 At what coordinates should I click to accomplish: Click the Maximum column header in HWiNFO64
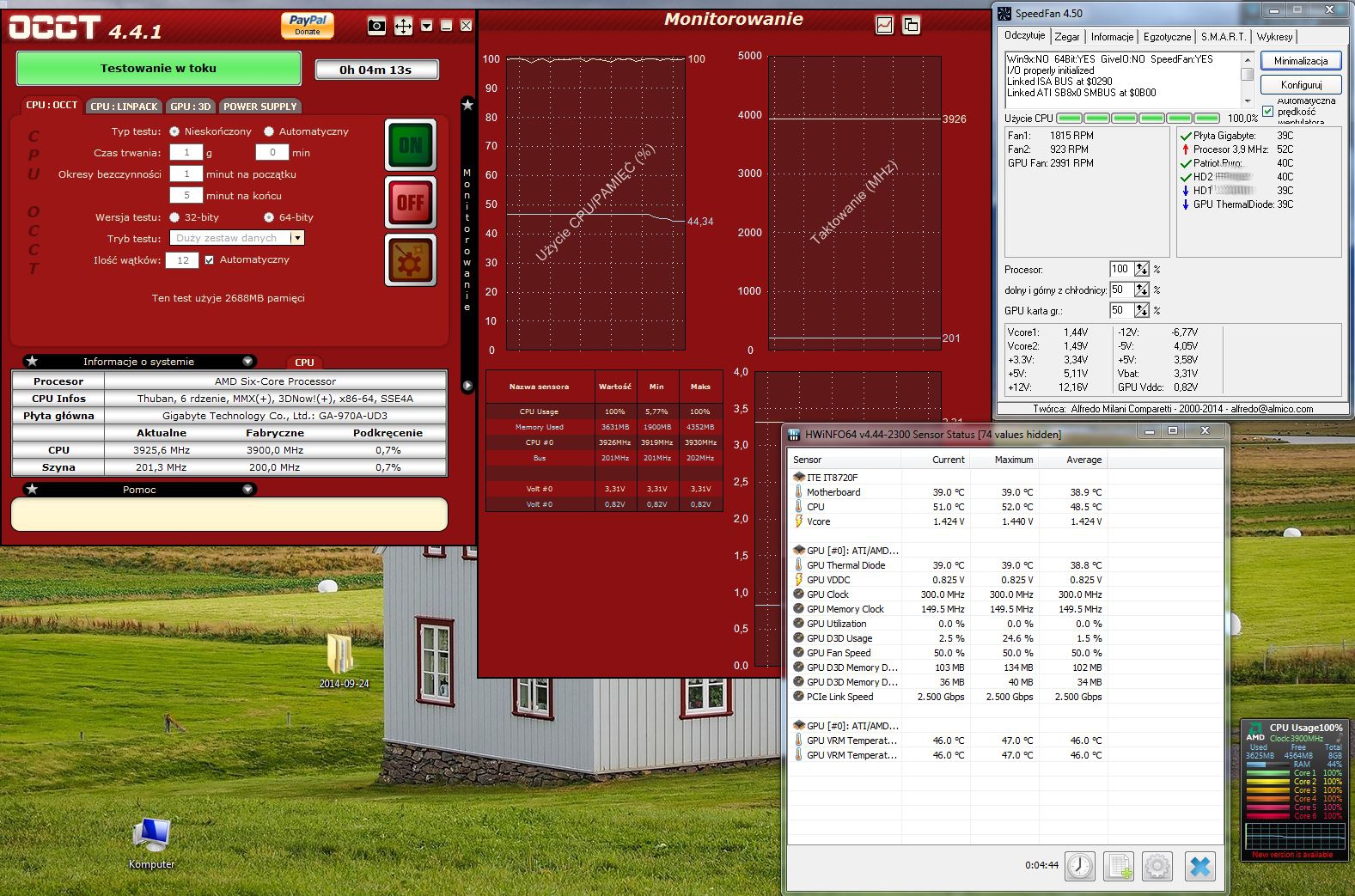(x=1005, y=460)
